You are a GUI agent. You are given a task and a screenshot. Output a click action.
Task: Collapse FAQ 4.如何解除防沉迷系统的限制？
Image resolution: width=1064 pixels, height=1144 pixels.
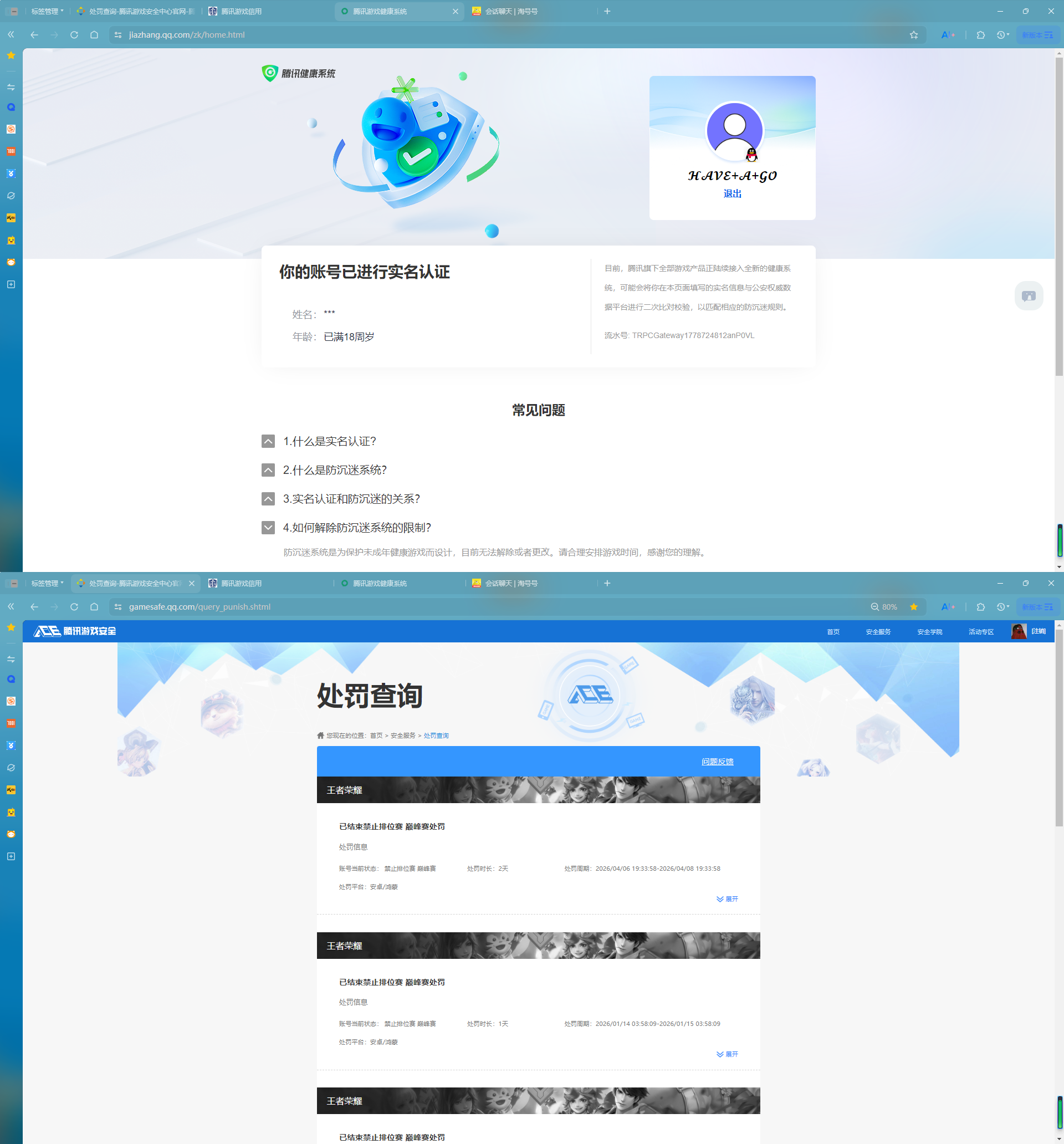point(268,528)
